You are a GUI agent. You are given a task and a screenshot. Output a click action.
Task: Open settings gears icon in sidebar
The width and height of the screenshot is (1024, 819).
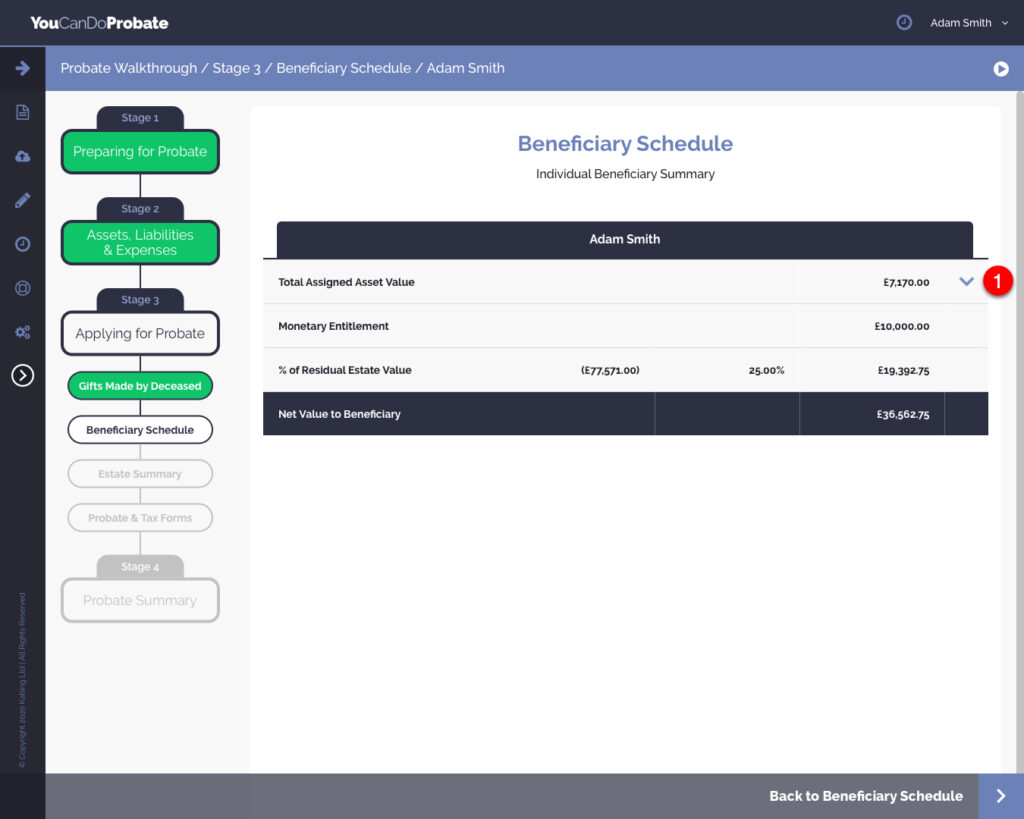(x=22, y=332)
